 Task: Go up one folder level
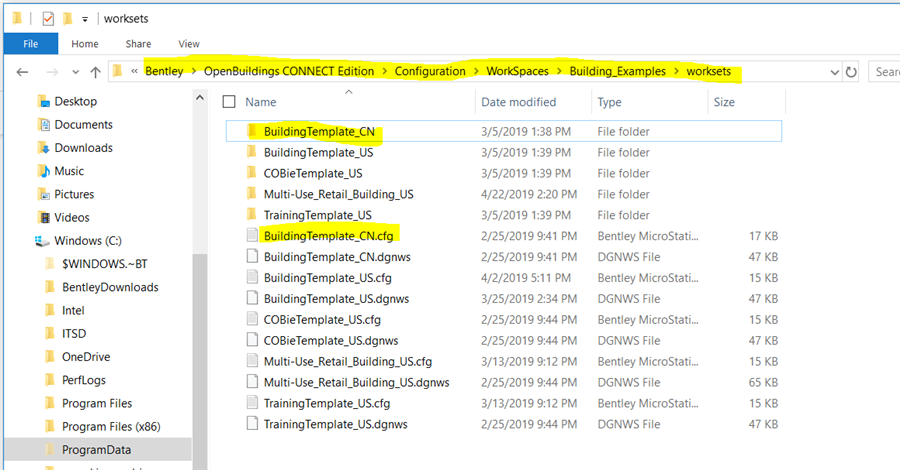click(x=95, y=72)
